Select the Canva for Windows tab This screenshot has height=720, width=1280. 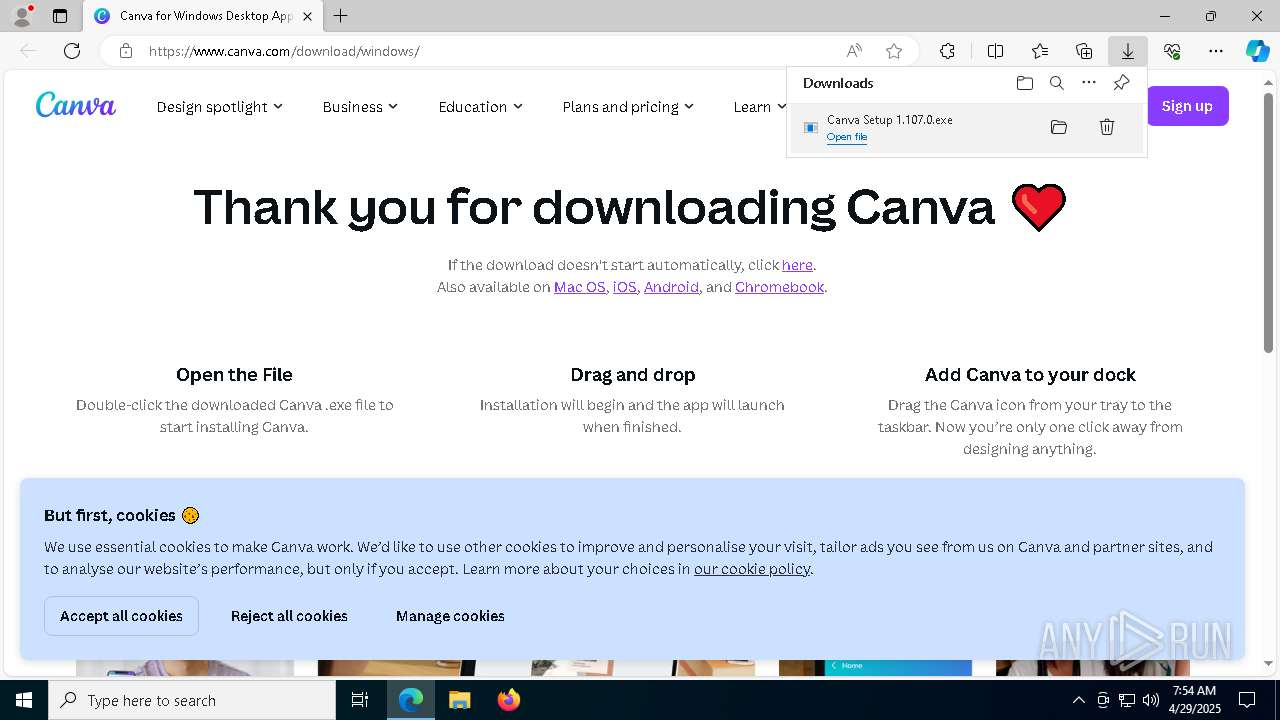click(202, 16)
